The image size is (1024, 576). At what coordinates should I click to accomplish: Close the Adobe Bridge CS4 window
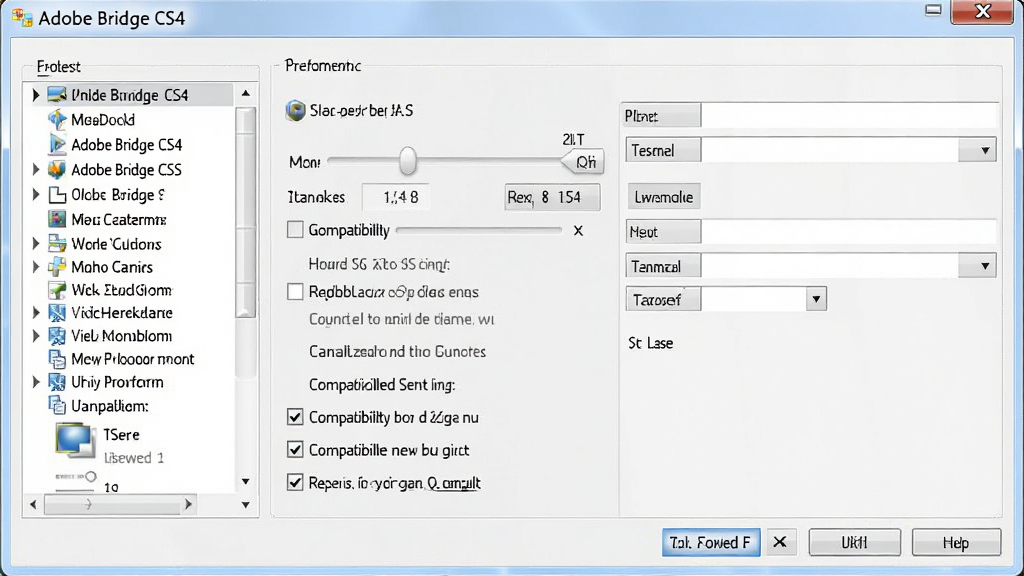tap(982, 12)
